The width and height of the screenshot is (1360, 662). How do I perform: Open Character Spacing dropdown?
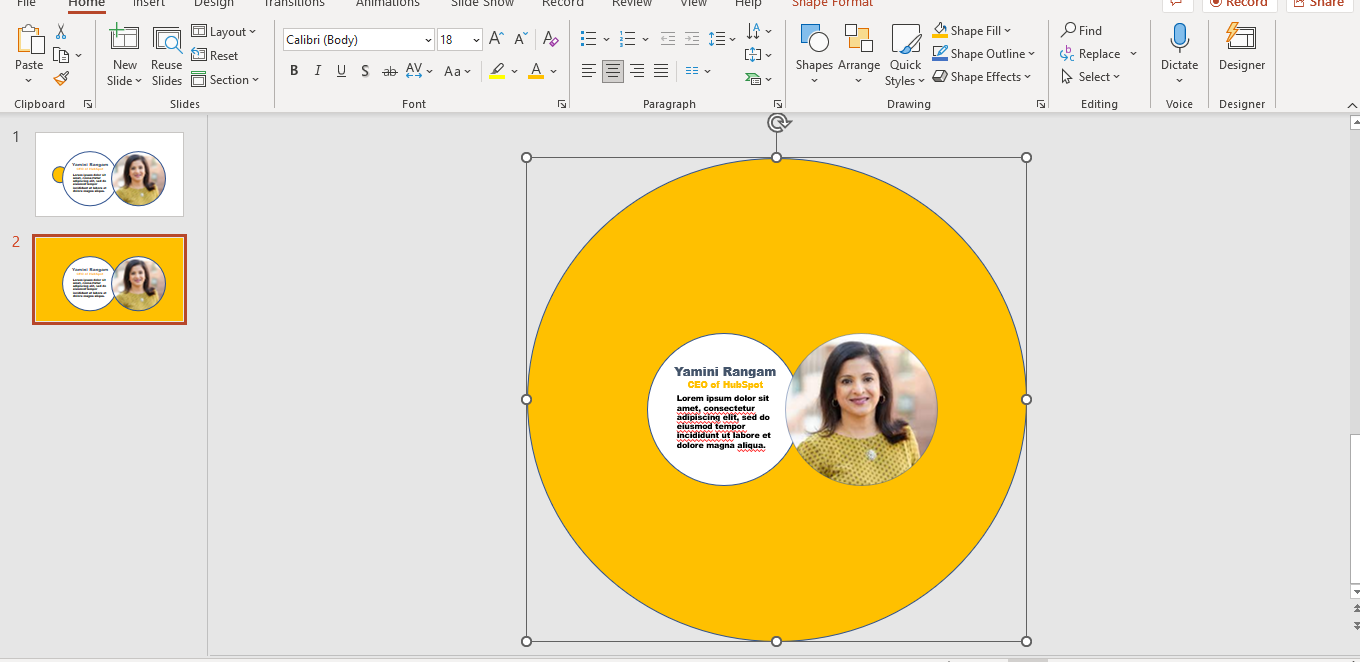(420, 71)
